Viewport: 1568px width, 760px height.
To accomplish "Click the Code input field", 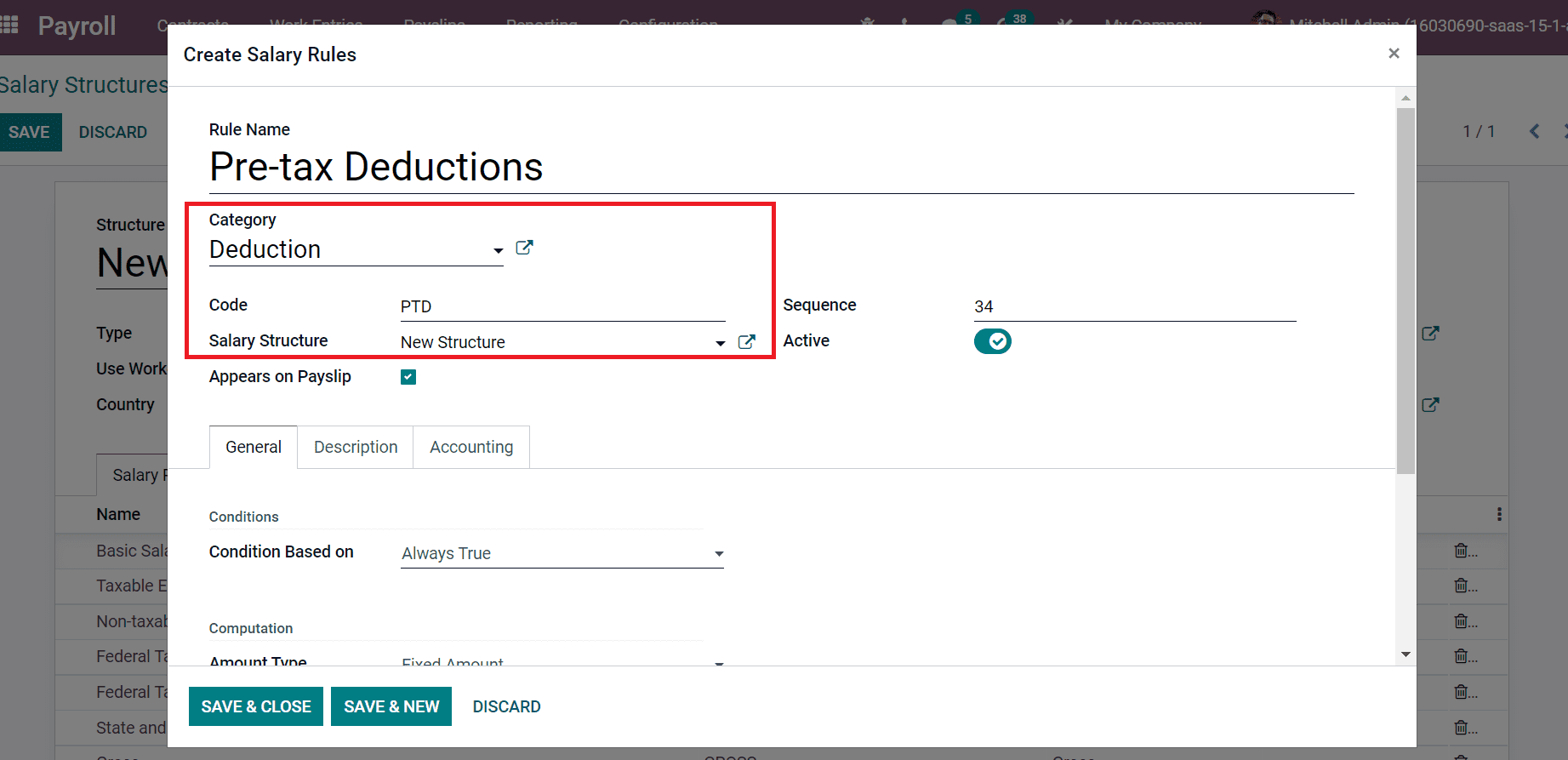I will pyautogui.click(x=562, y=306).
